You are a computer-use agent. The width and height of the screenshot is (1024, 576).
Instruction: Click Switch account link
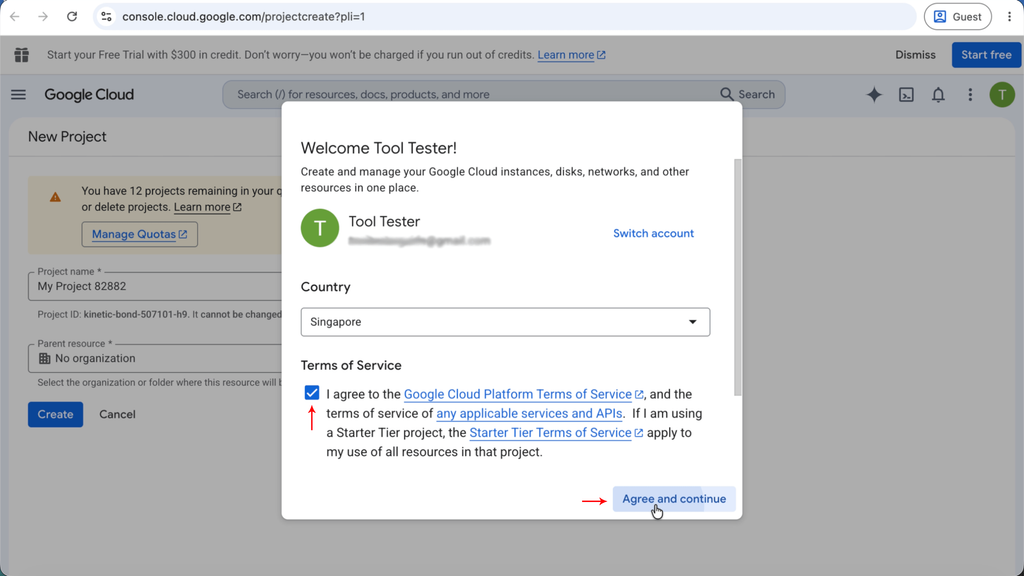click(x=653, y=233)
